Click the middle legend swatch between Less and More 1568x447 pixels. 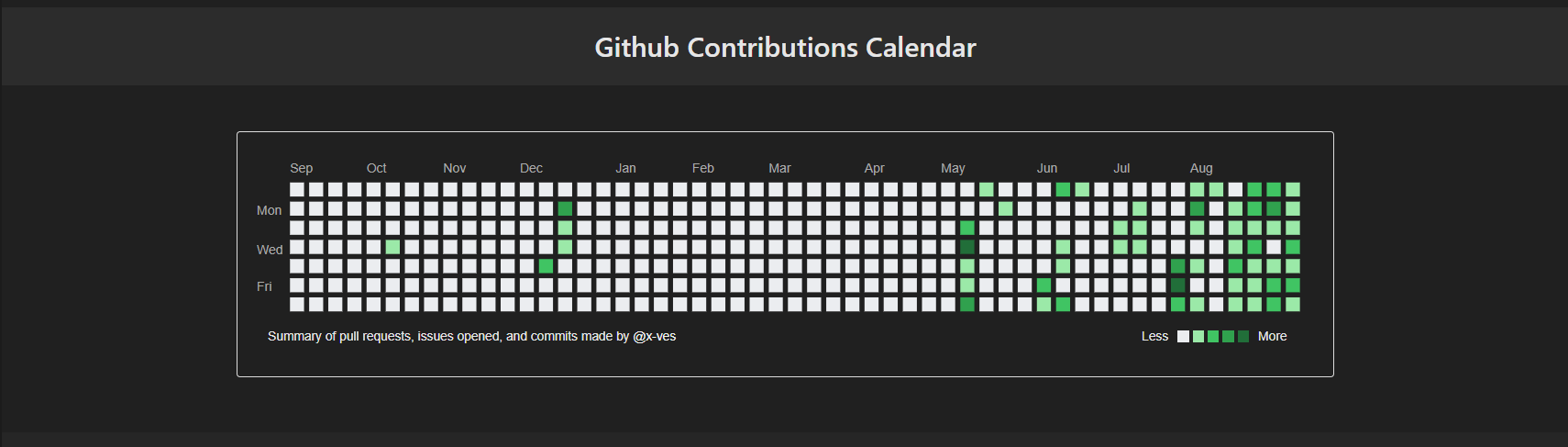coord(1213,337)
